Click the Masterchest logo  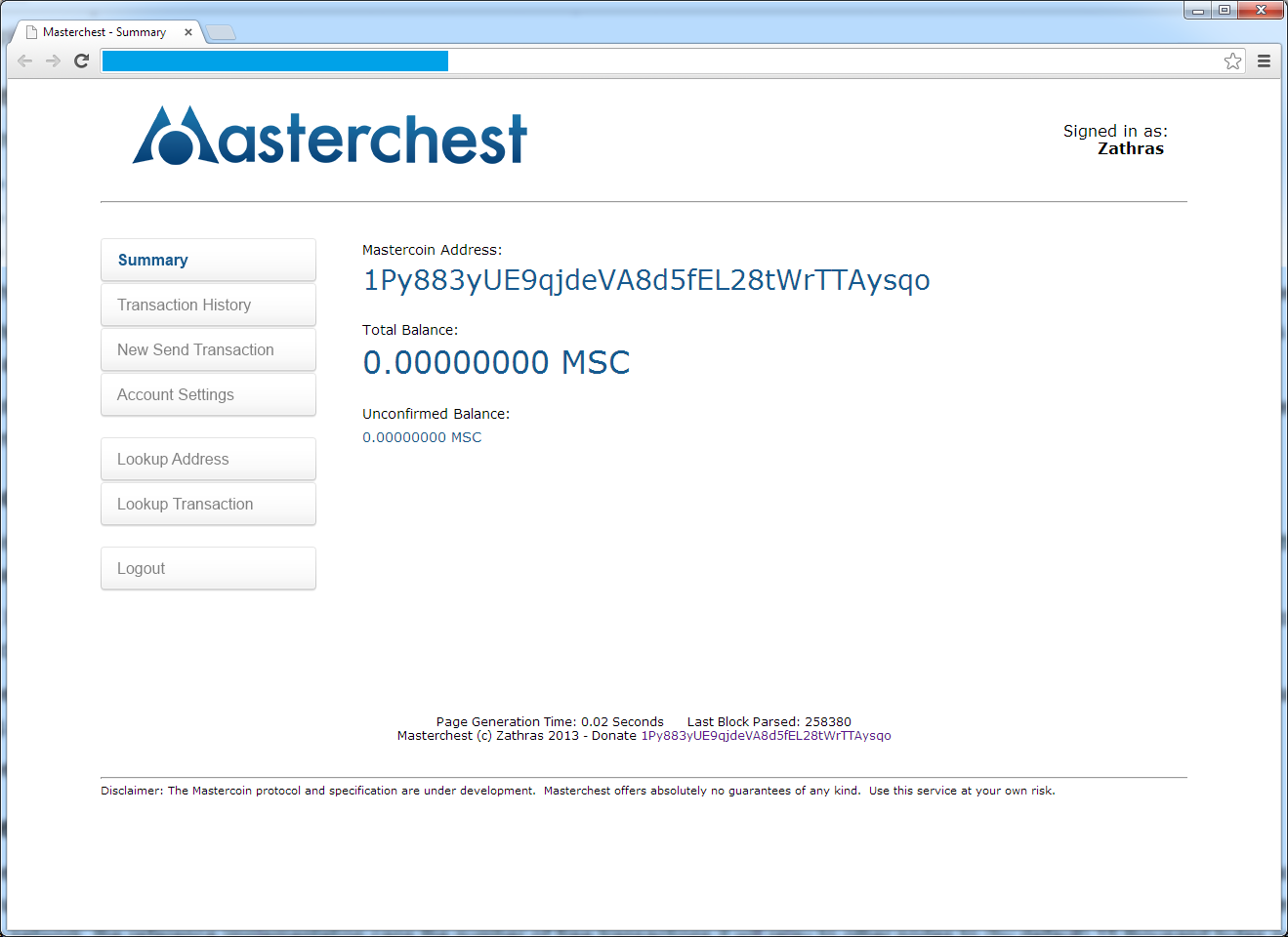pyautogui.click(x=330, y=136)
